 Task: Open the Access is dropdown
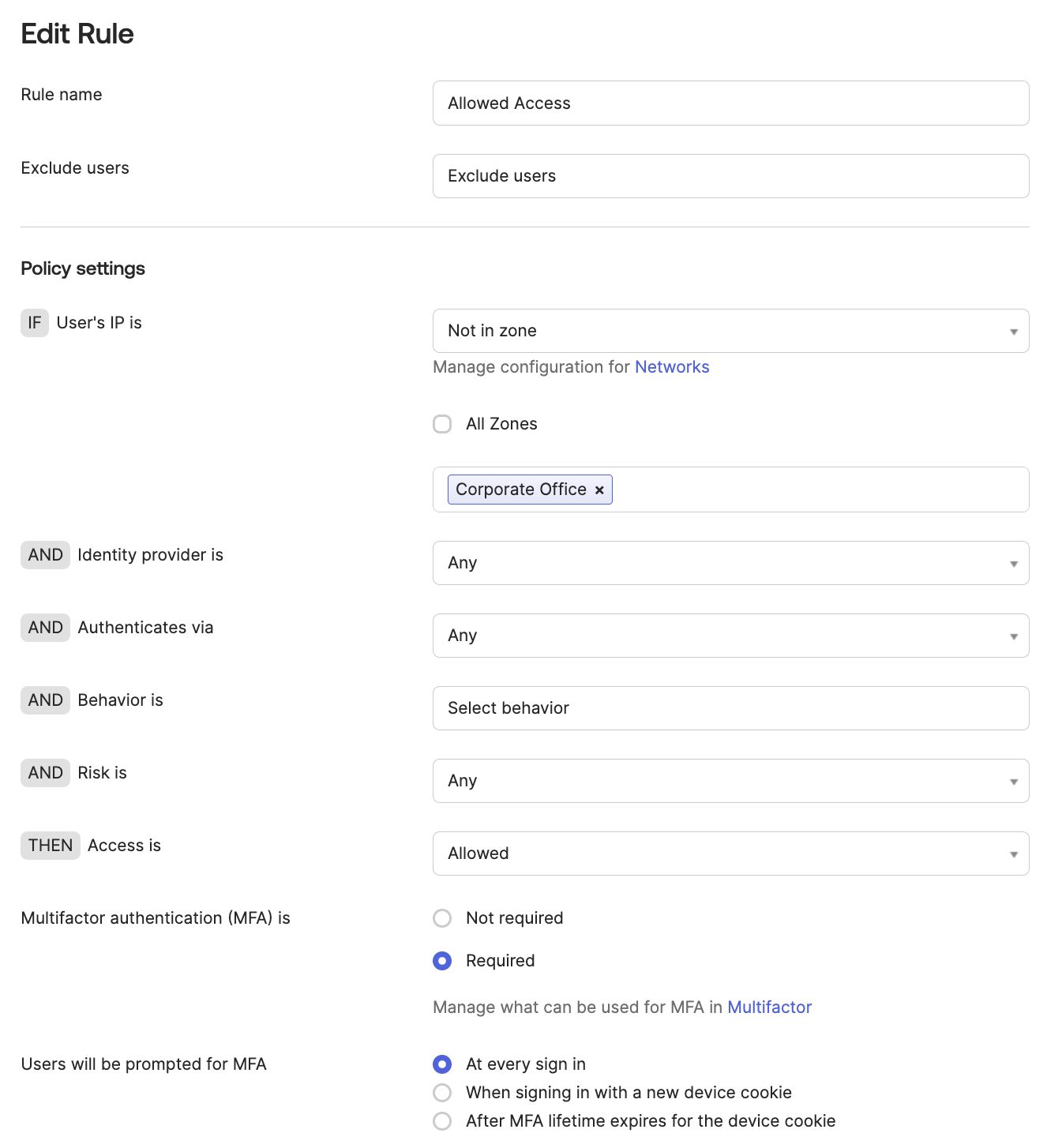click(730, 853)
